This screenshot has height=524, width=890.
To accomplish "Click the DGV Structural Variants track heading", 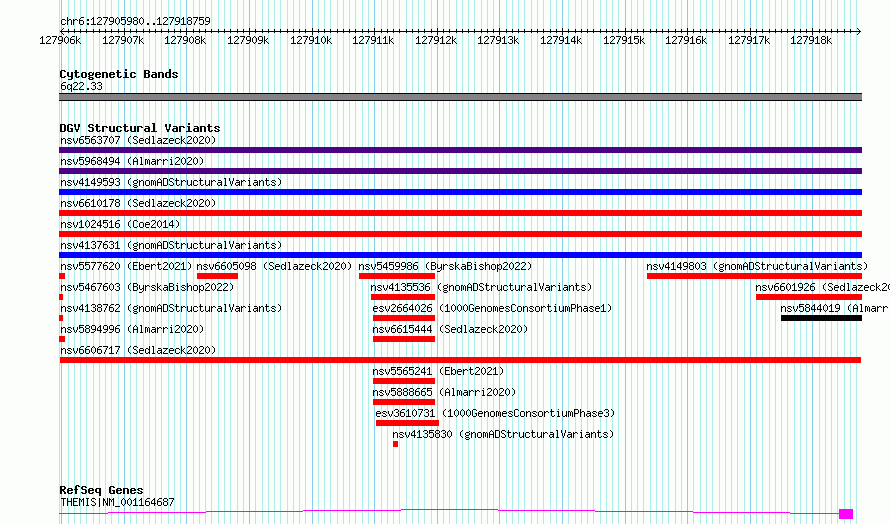I will [140, 128].
